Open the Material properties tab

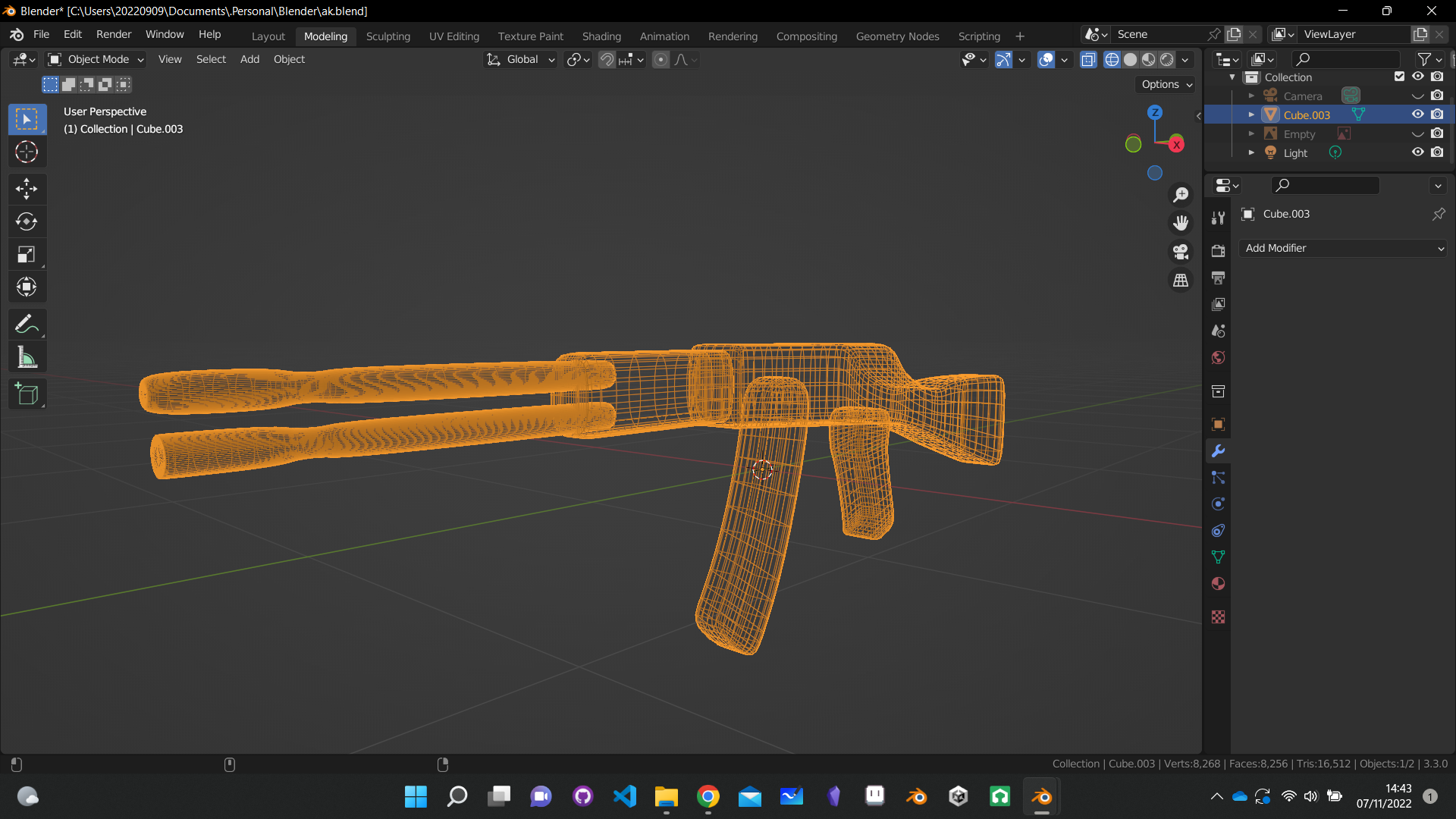1218,583
